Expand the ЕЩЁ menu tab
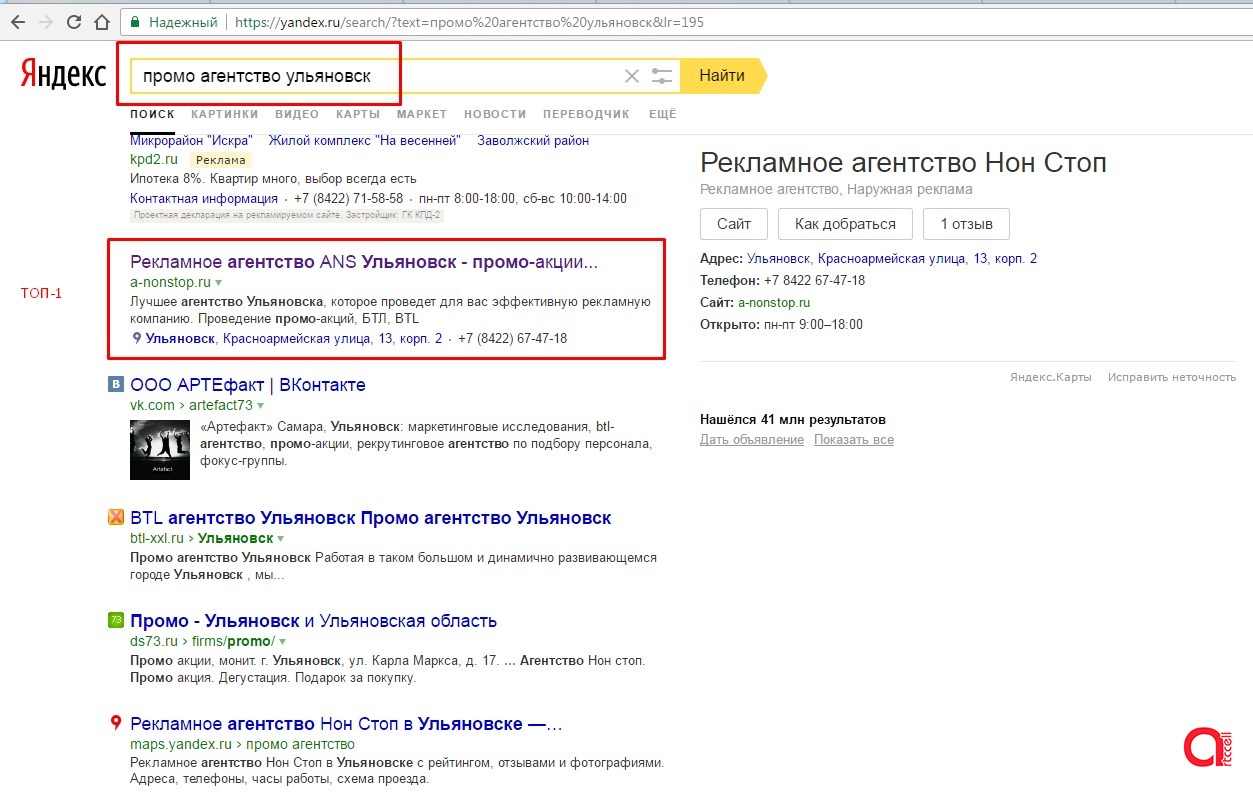Screen dimensions: 1253x792 pos(663,114)
